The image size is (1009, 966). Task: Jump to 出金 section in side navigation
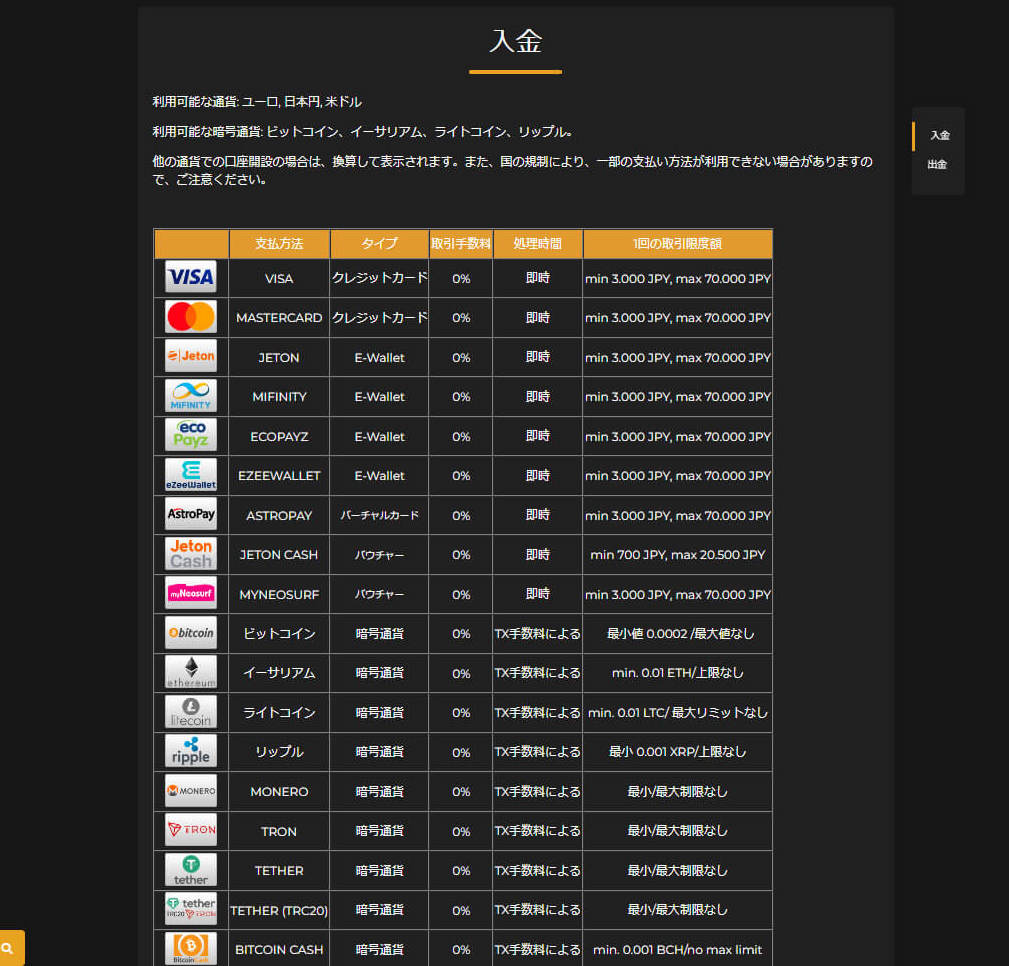pyautogui.click(x=937, y=165)
